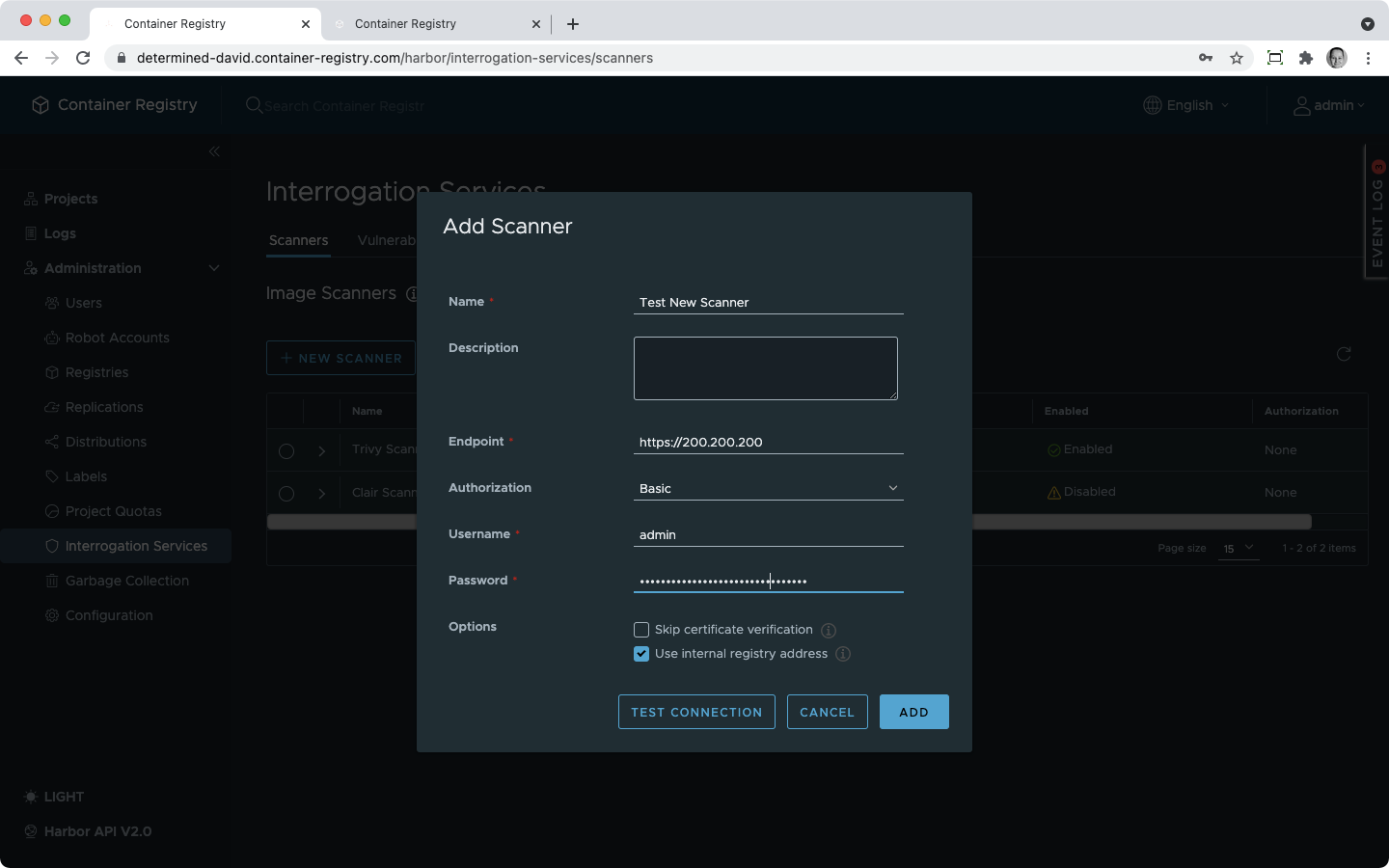Viewport: 1389px width, 868px height.
Task: Go to Users in the sidebar
Action: 83,303
